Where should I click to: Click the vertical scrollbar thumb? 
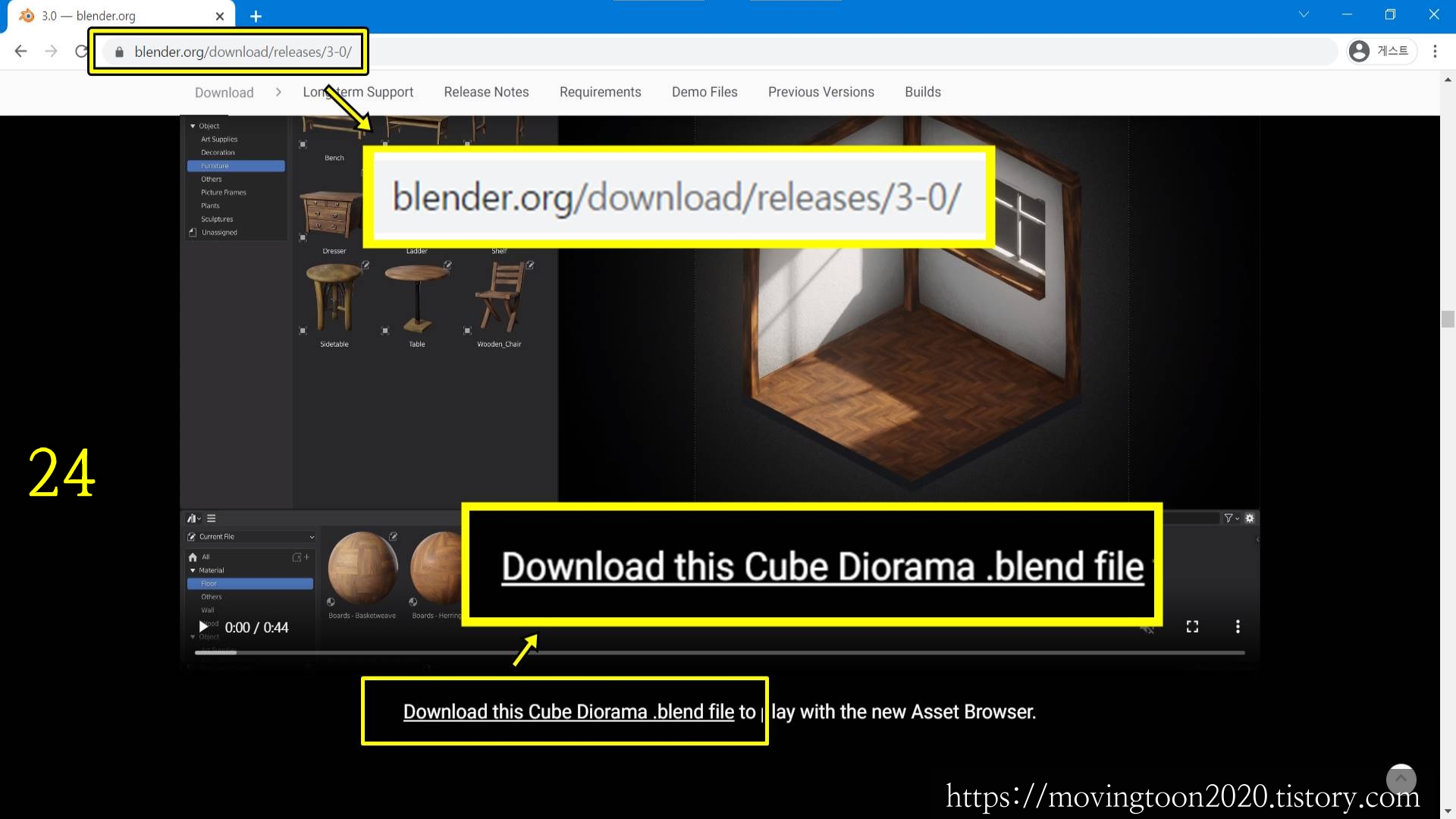pyautogui.click(x=1448, y=318)
